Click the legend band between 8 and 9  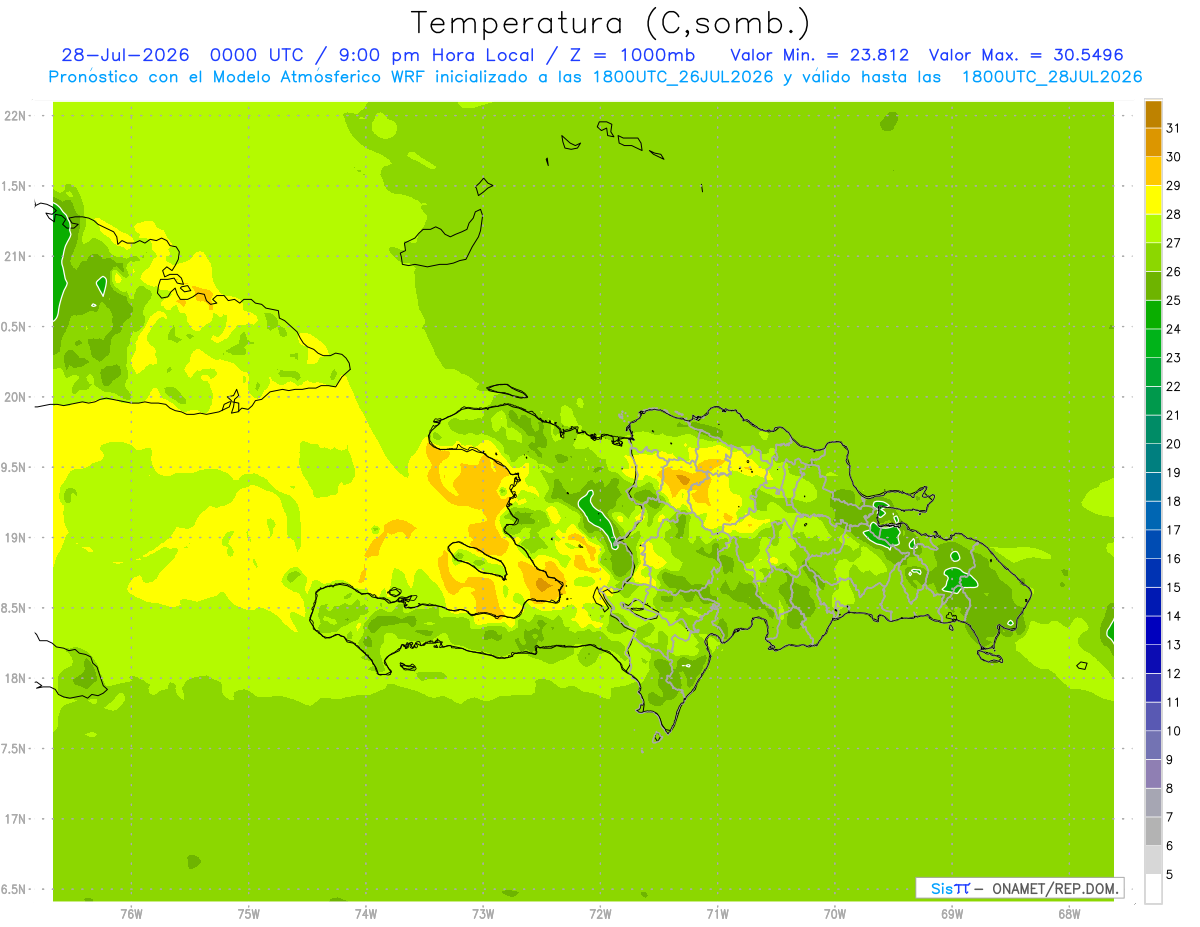click(1153, 774)
